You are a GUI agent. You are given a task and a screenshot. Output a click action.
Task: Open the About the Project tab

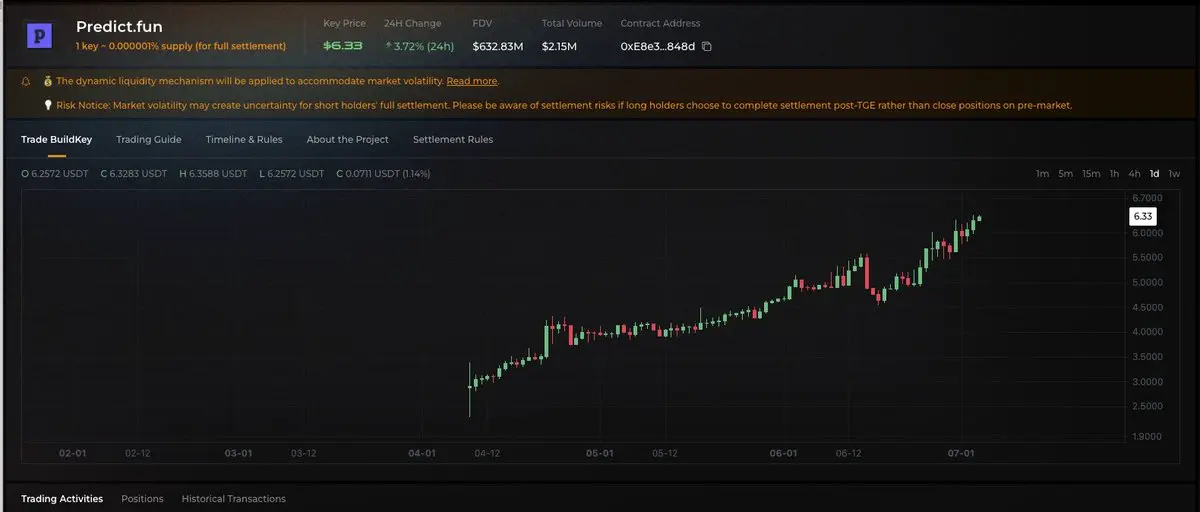348,139
